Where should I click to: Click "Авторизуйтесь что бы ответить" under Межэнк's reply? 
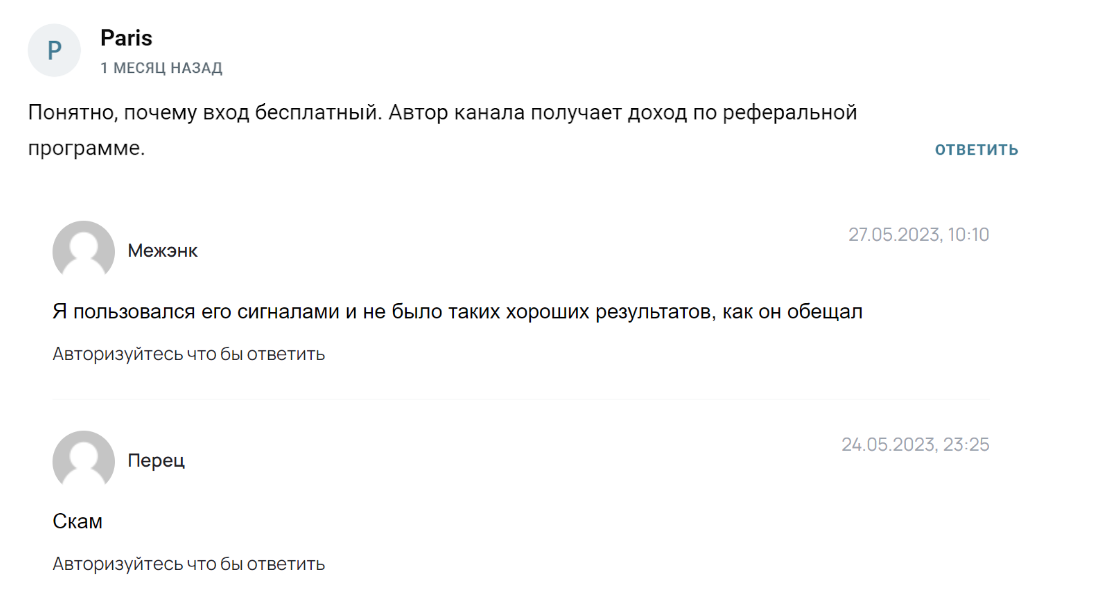pyautogui.click(x=189, y=354)
